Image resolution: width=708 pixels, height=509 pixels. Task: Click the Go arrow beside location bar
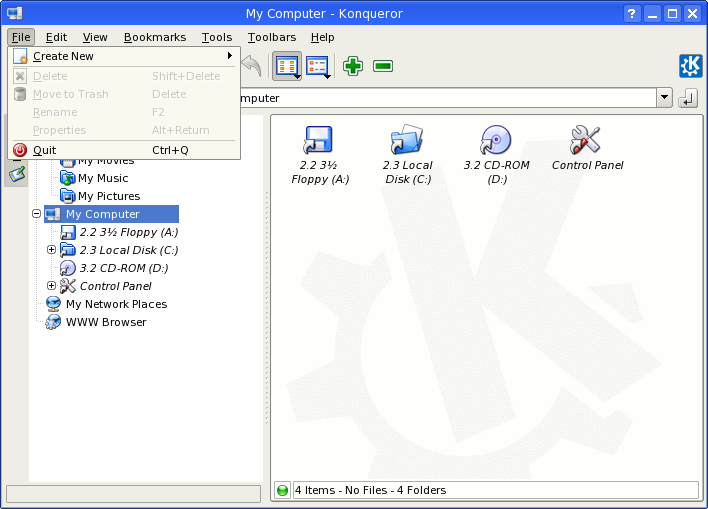[688, 98]
